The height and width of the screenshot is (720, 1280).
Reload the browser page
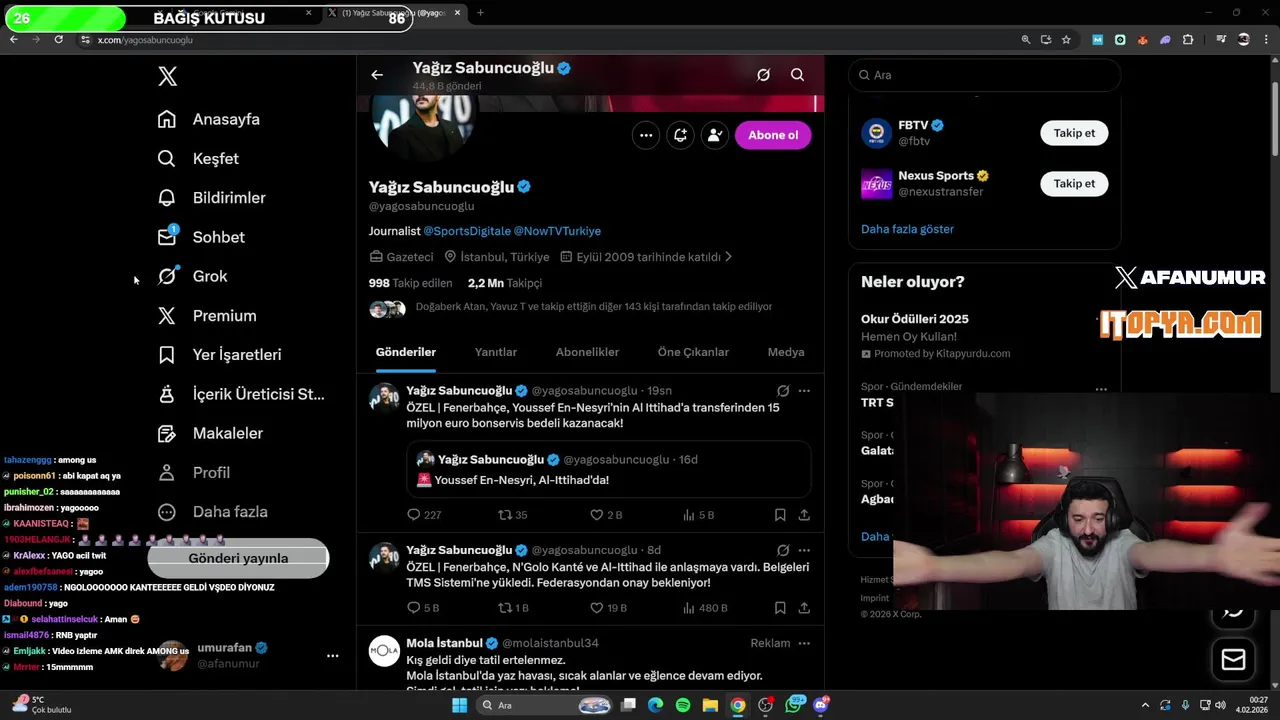tap(59, 39)
